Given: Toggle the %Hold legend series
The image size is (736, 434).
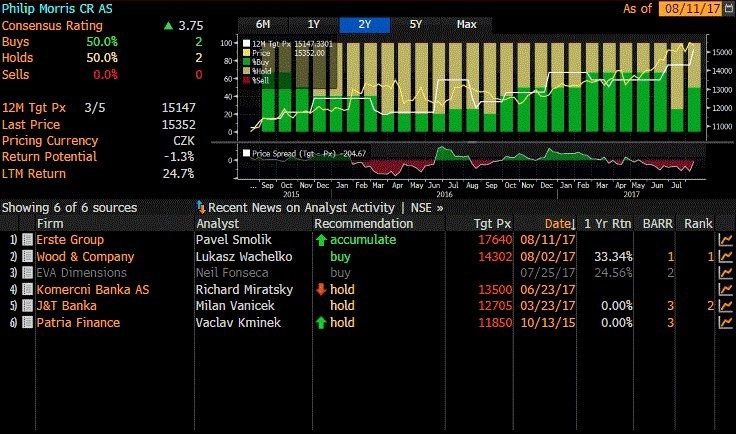Looking at the screenshot, I should [246, 71].
